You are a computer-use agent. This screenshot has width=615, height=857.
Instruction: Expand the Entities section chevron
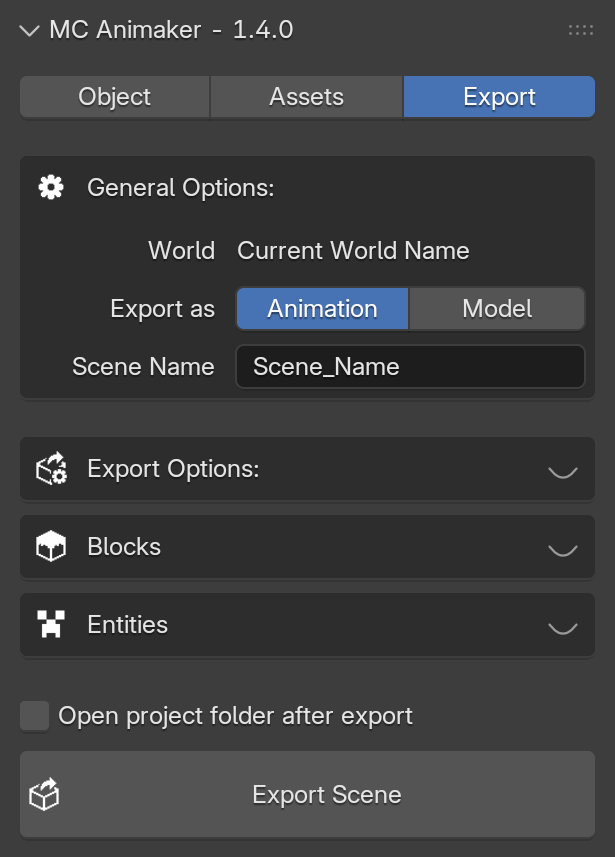point(563,627)
